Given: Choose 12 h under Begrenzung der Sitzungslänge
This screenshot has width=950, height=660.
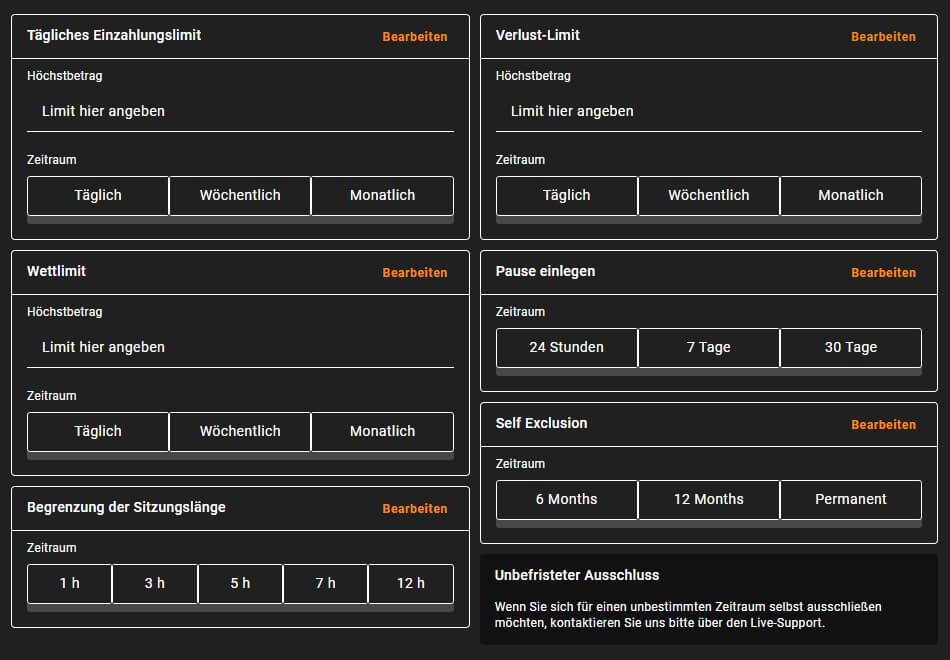Looking at the screenshot, I should [410, 584].
